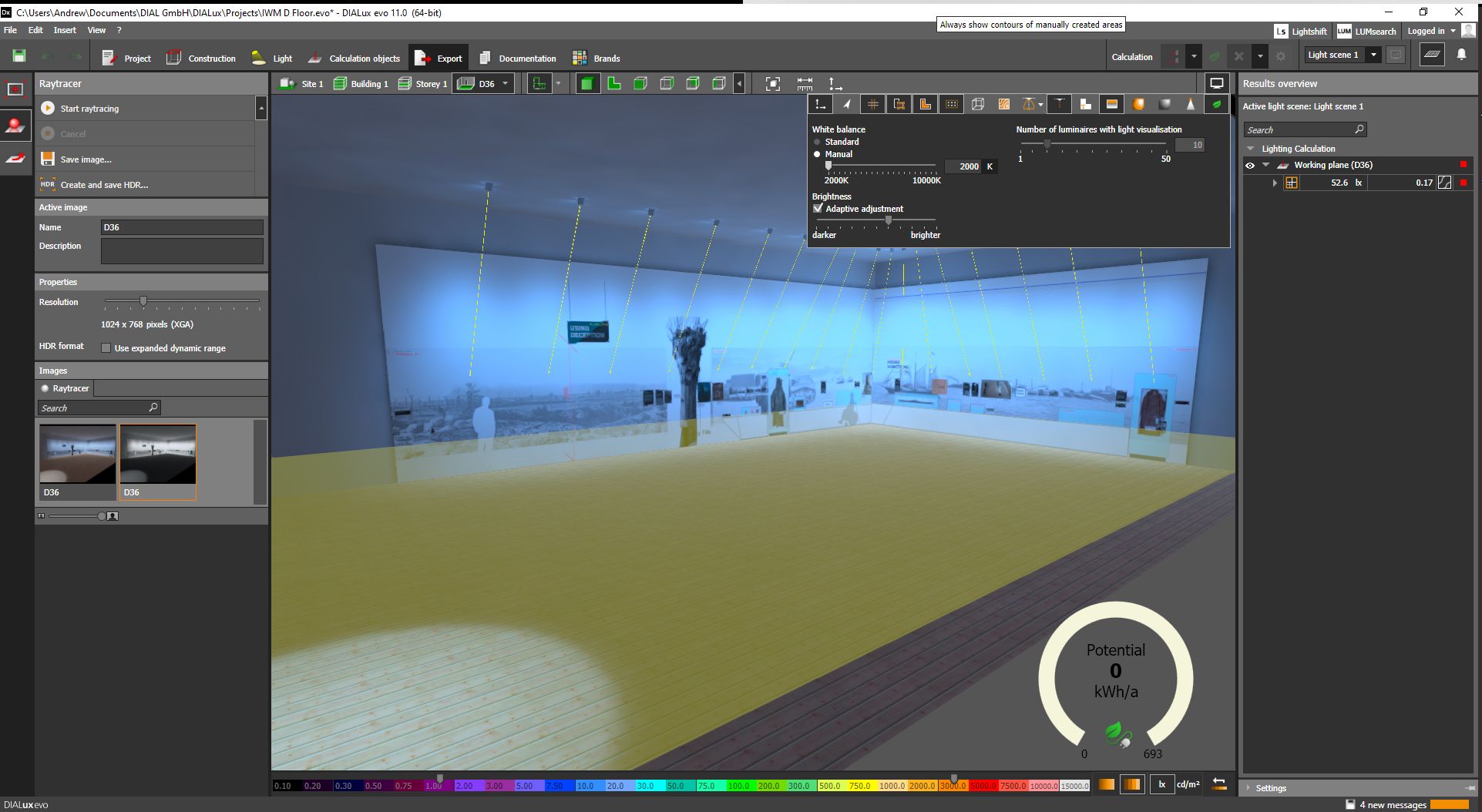Select Standard white balance option

pos(818,142)
